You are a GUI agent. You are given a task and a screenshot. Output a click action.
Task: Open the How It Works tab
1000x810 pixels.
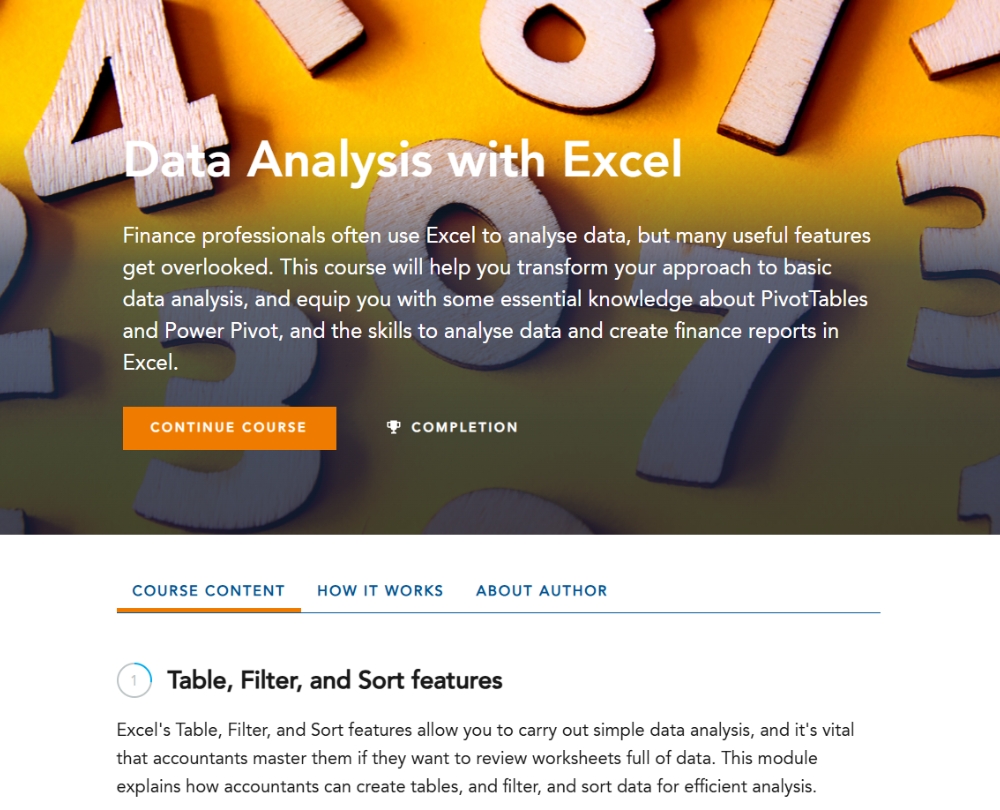(x=380, y=591)
